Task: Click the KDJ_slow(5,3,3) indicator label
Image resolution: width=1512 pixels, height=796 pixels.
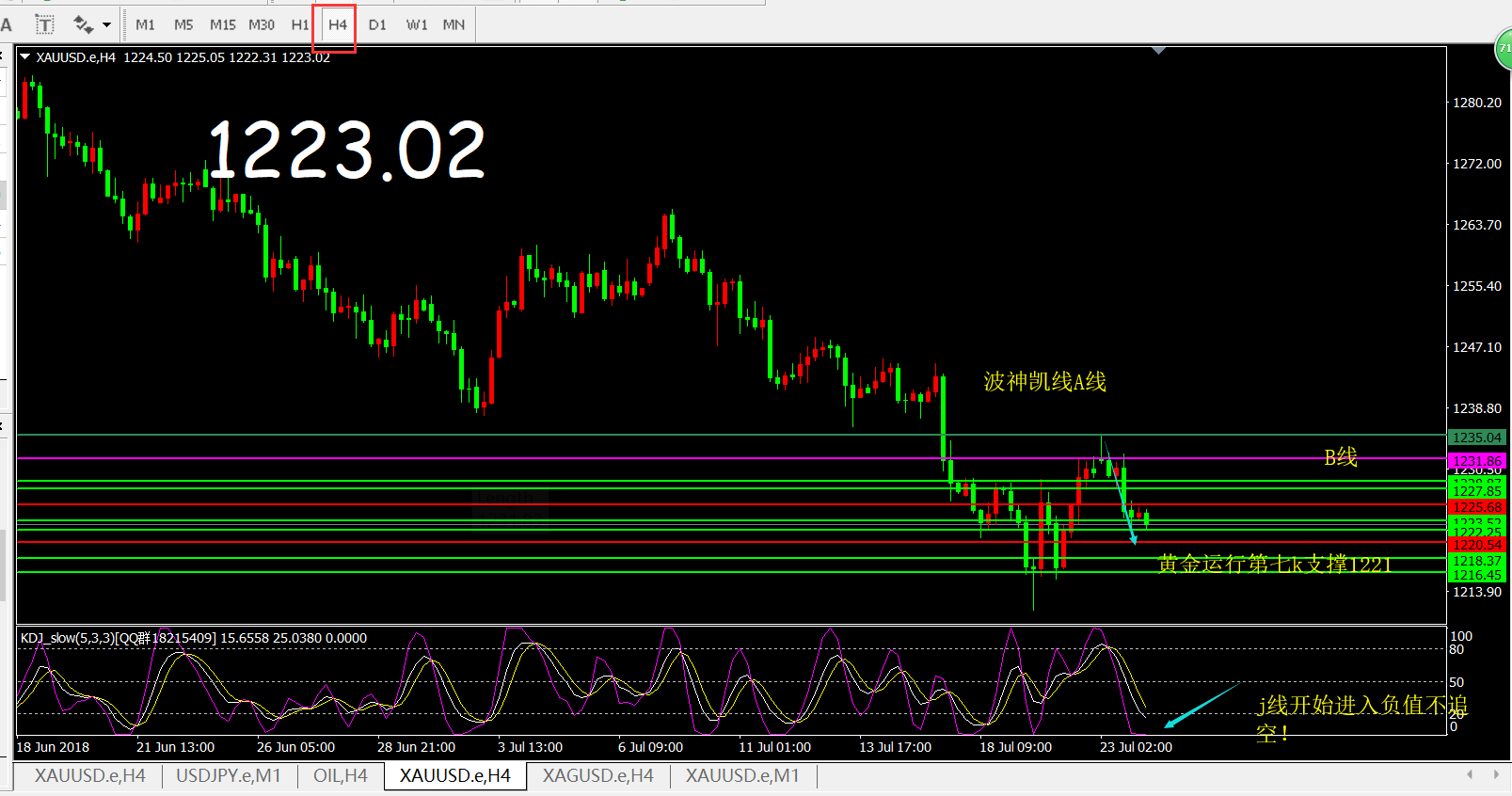Action: click(x=194, y=638)
